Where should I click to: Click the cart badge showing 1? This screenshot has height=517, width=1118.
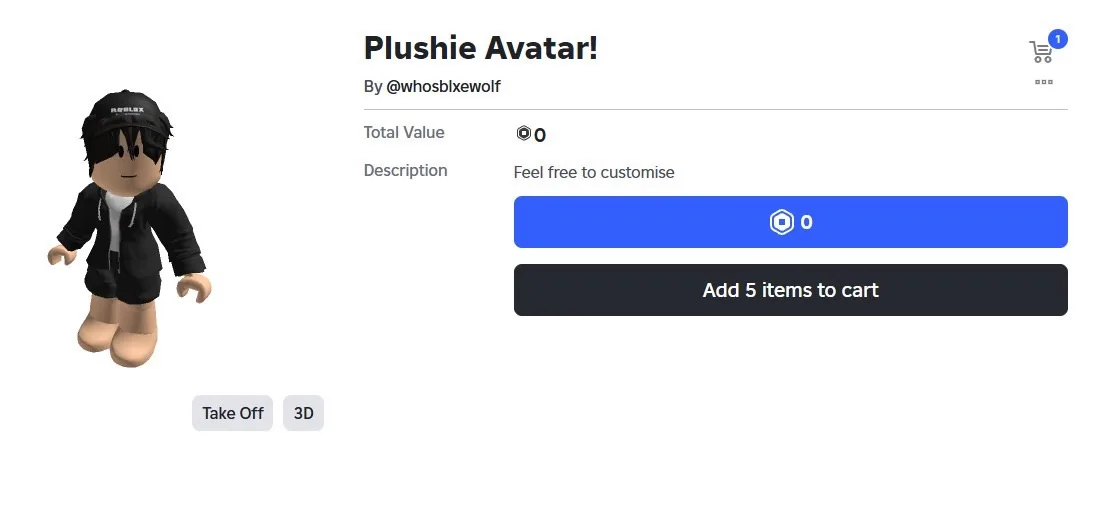pyautogui.click(x=1058, y=39)
